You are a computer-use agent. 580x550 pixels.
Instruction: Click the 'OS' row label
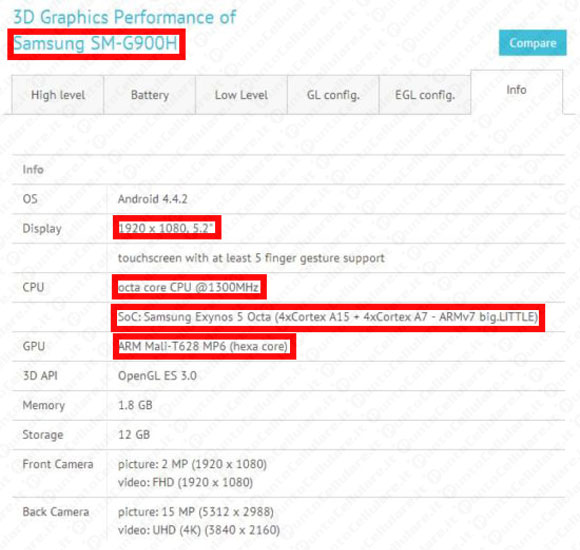pyautogui.click(x=30, y=199)
